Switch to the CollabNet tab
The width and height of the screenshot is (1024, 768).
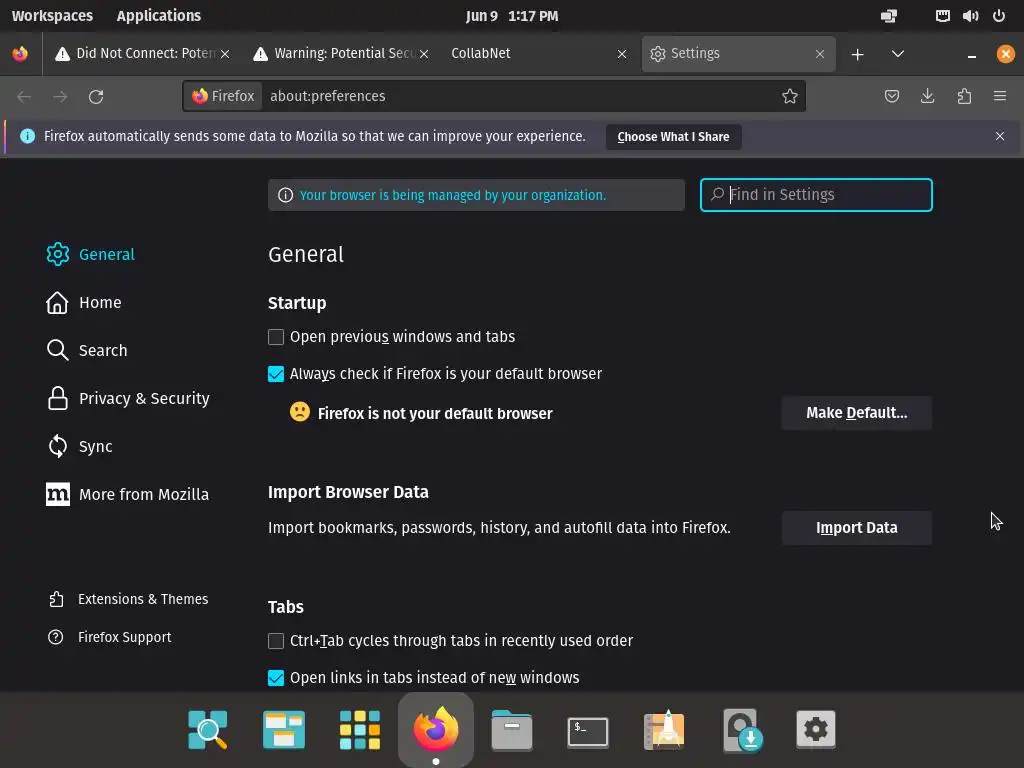(530, 54)
